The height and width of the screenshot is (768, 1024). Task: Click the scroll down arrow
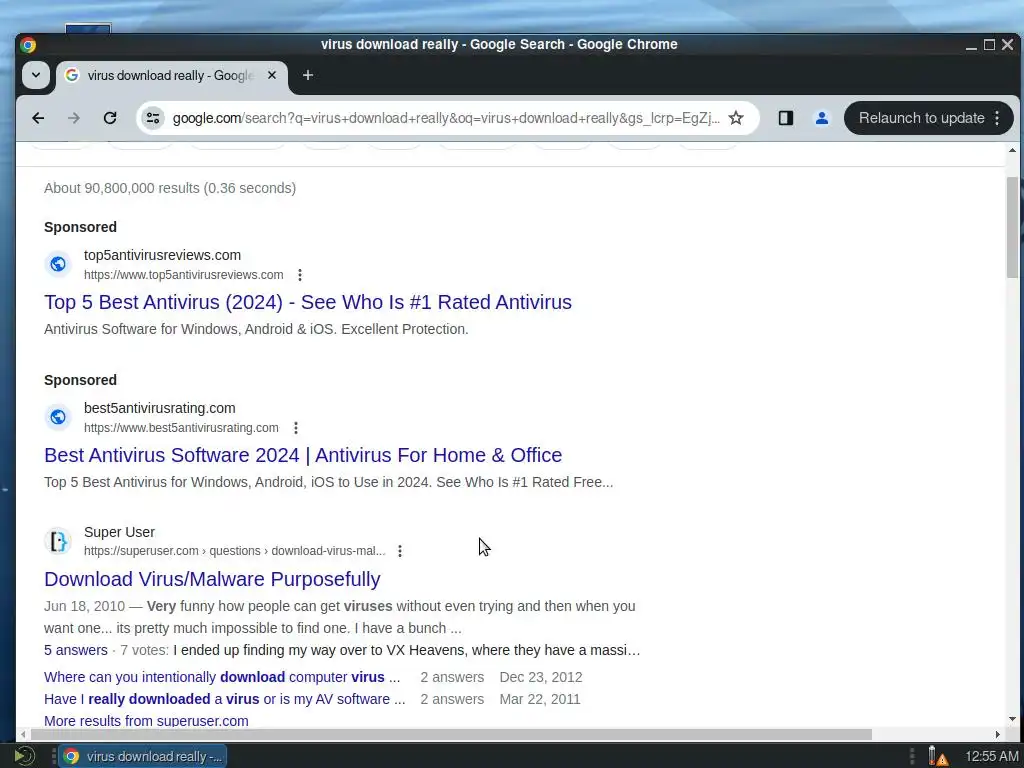click(x=1012, y=719)
